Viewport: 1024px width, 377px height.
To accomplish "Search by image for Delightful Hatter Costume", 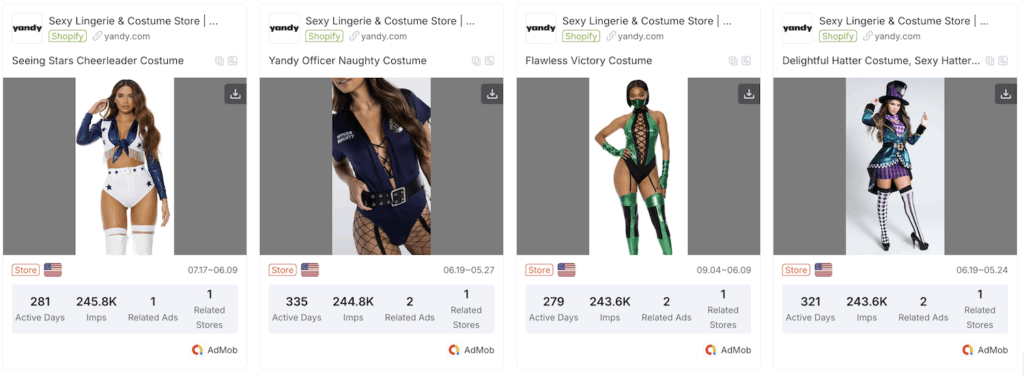I will tap(1003, 61).
